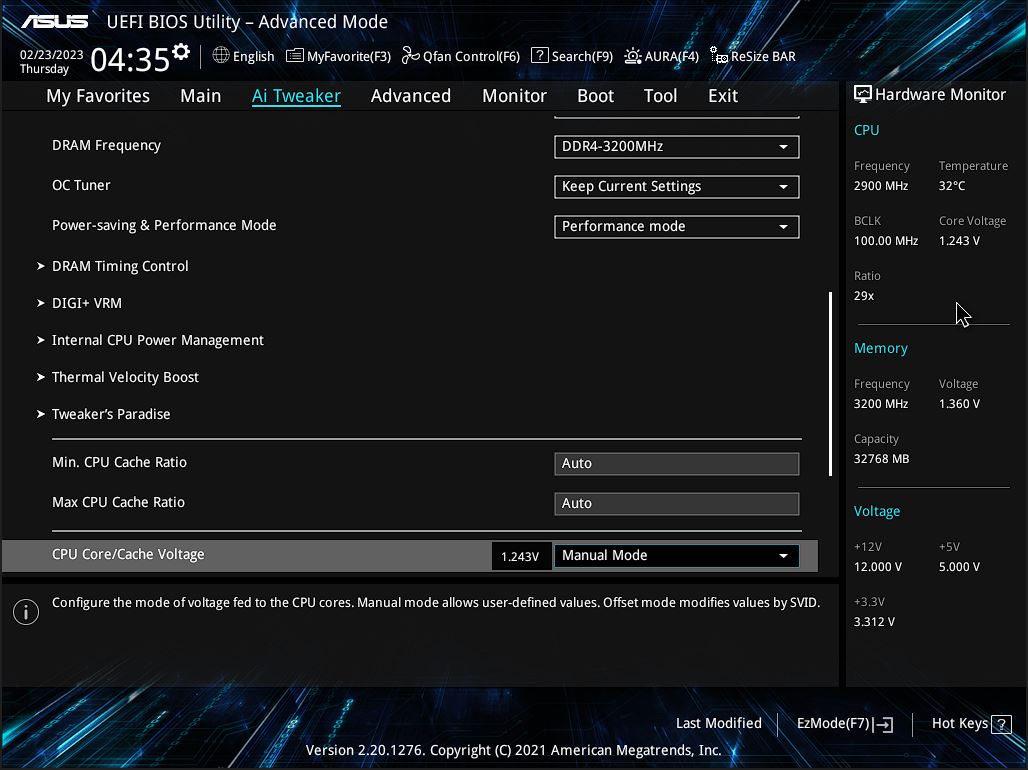
Task: Switch to the Boot tab
Action: coord(595,96)
